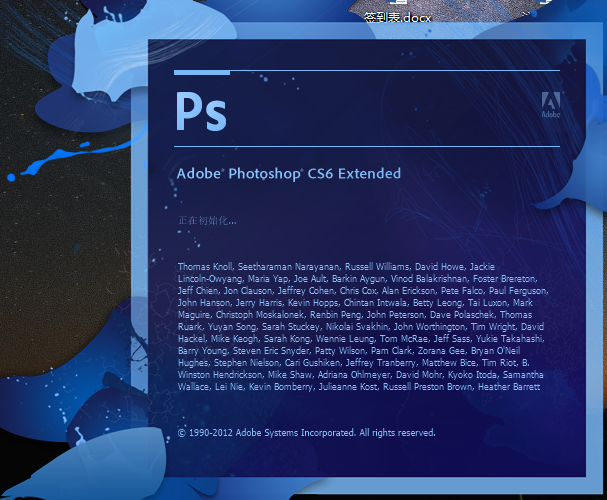Screen dimensions: 607x500
Task: Click the credits name 'Russell Williams'
Action: coord(377,267)
